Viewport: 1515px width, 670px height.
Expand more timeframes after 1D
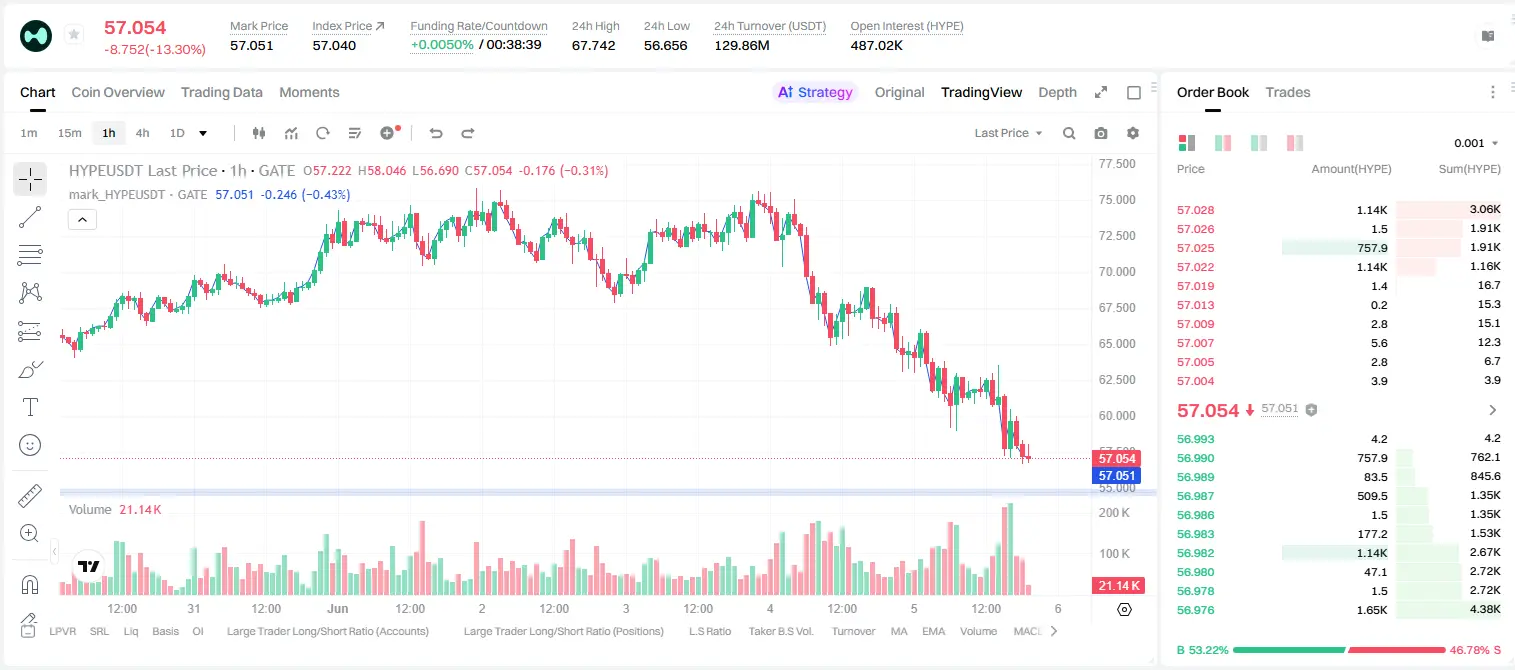[x=203, y=133]
